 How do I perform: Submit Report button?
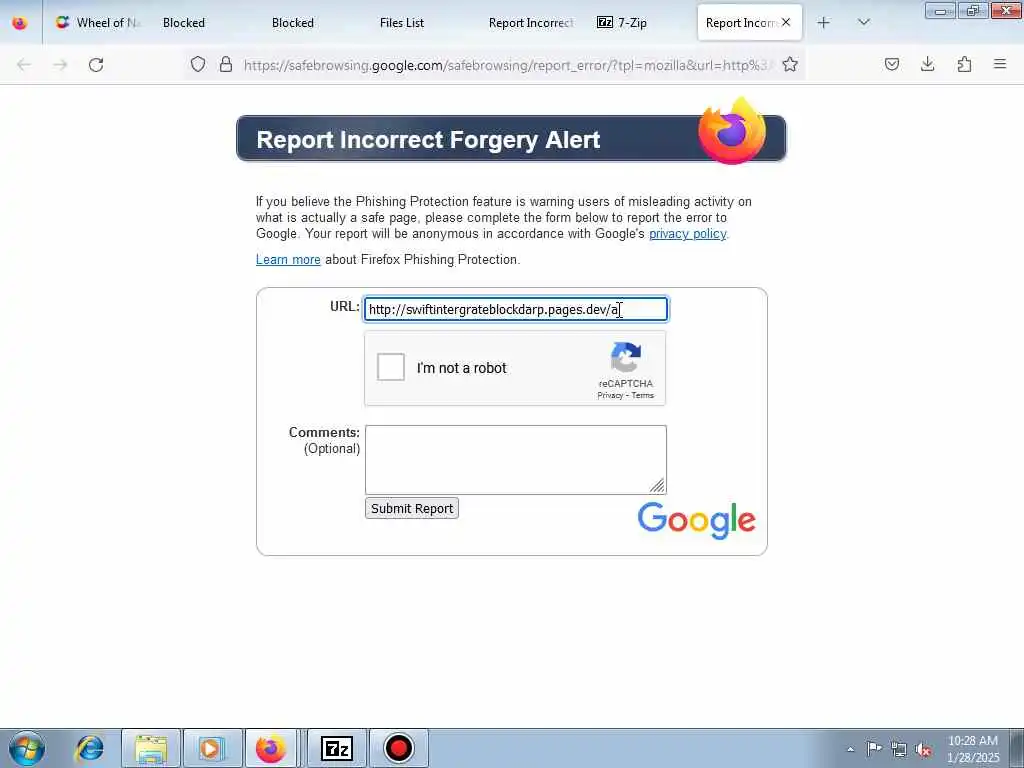tap(412, 508)
